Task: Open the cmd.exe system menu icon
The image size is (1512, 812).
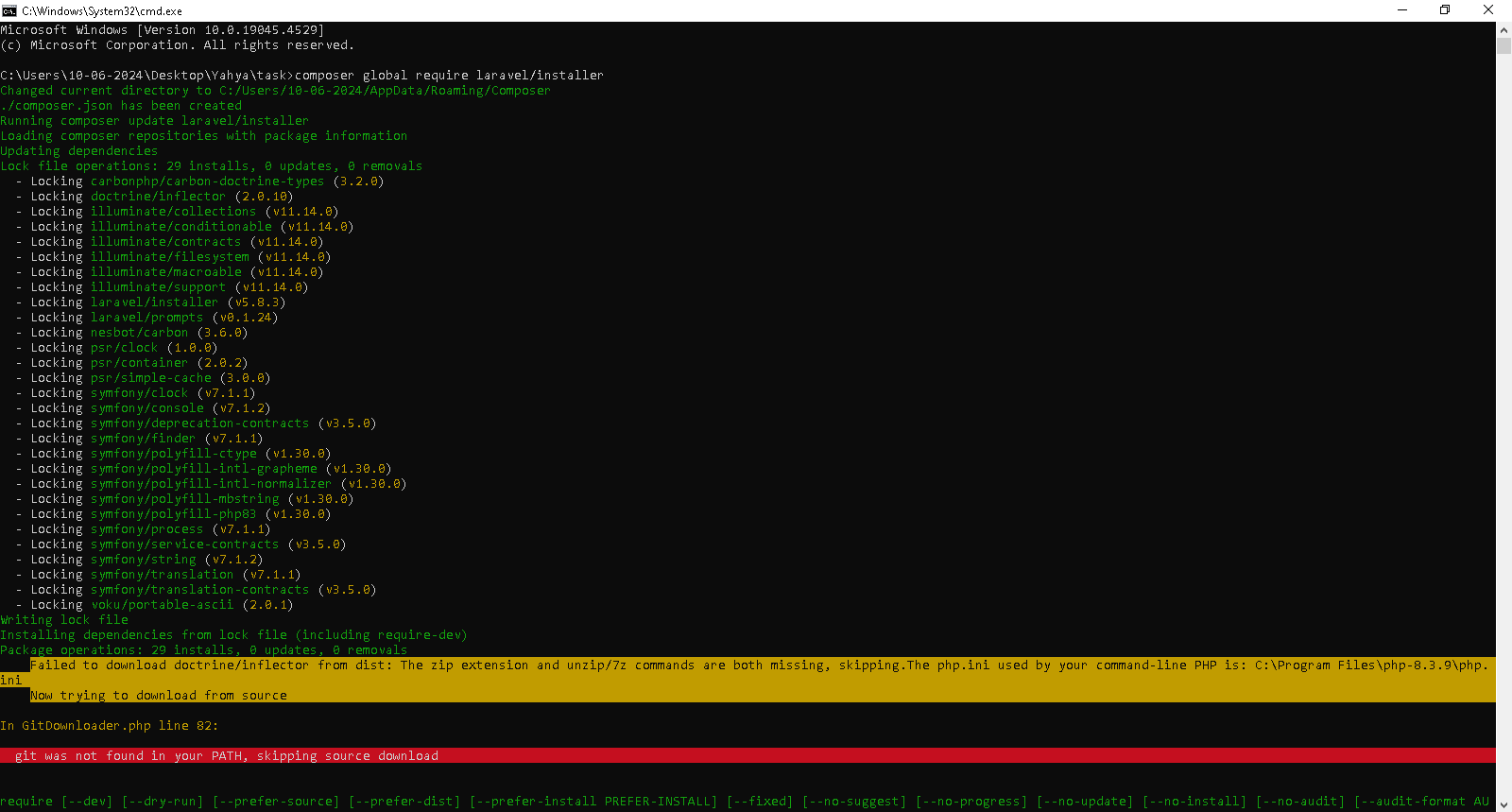Action: tap(9, 10)
